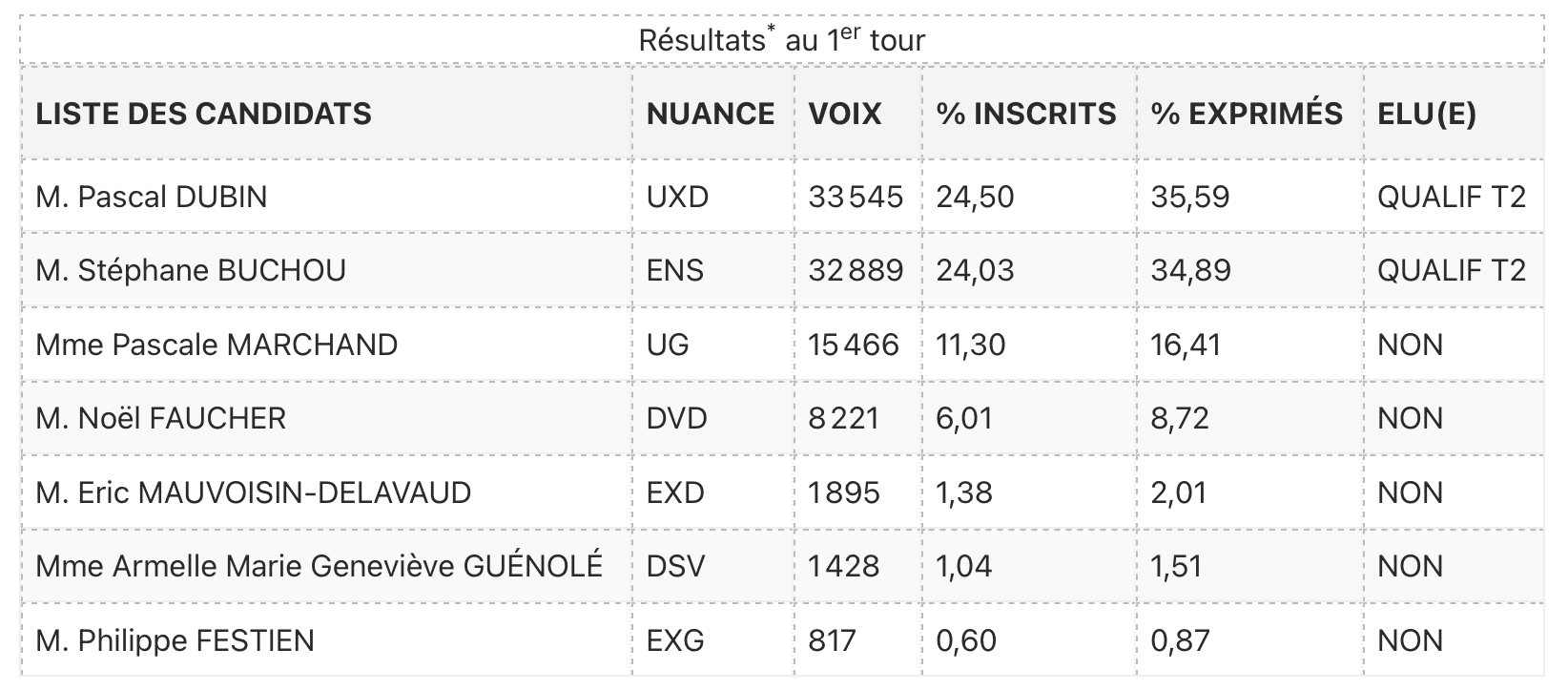Select candidate Mme Armelle Marie Geneviève GUÉNOLÉ
This screenshot has height=691, width=1568.
pyautogui.click(x=320, y=566)
